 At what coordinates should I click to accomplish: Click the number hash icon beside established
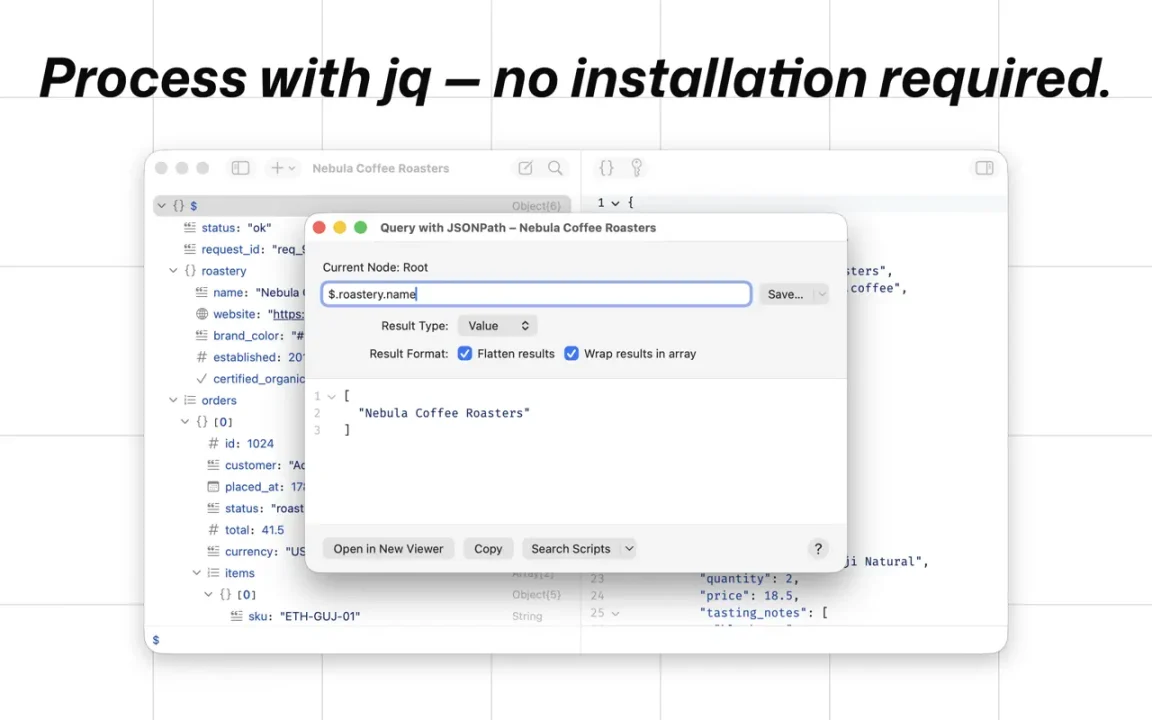201,357
